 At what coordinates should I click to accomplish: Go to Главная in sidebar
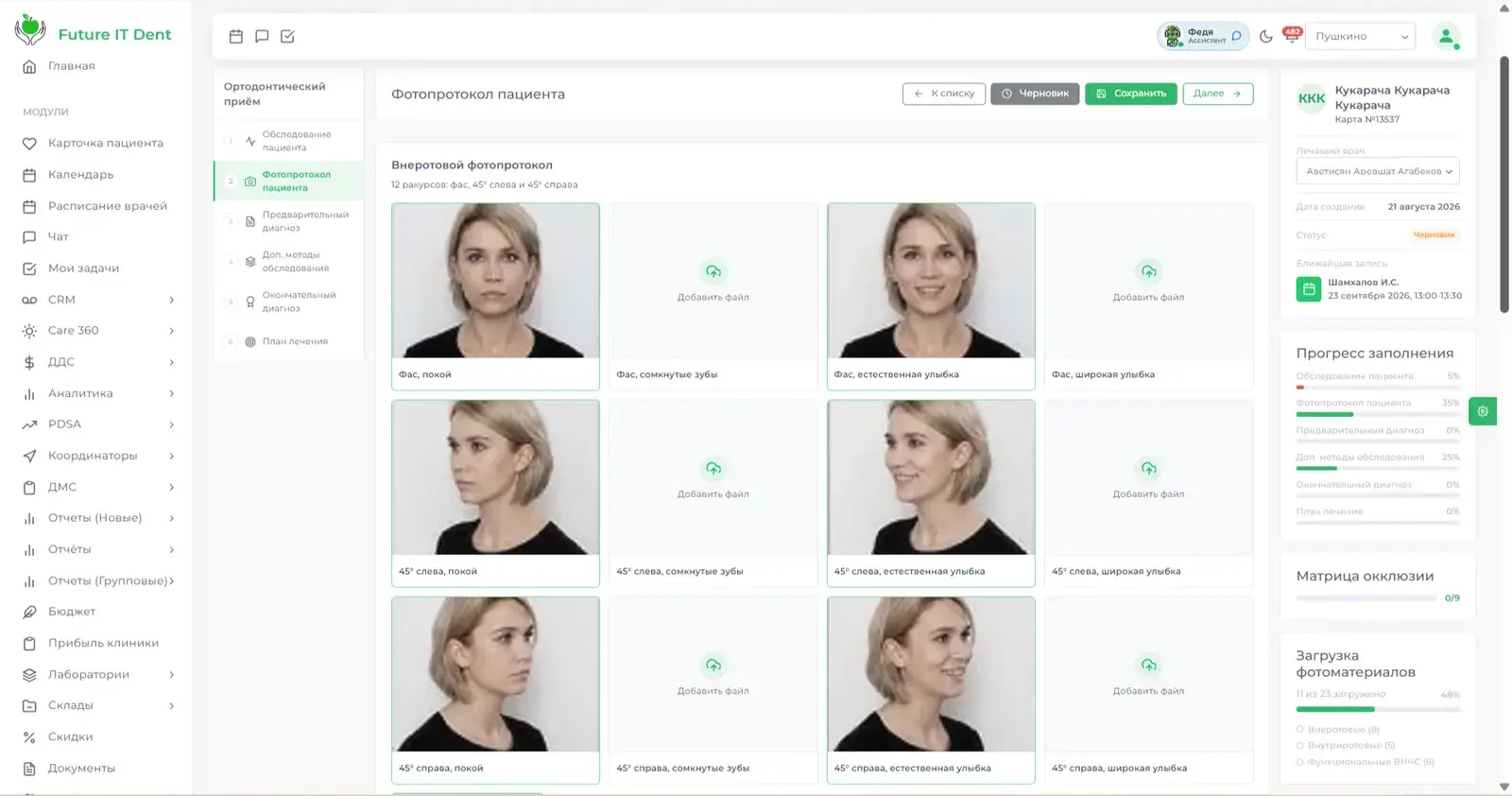click(x=71, y=66)
